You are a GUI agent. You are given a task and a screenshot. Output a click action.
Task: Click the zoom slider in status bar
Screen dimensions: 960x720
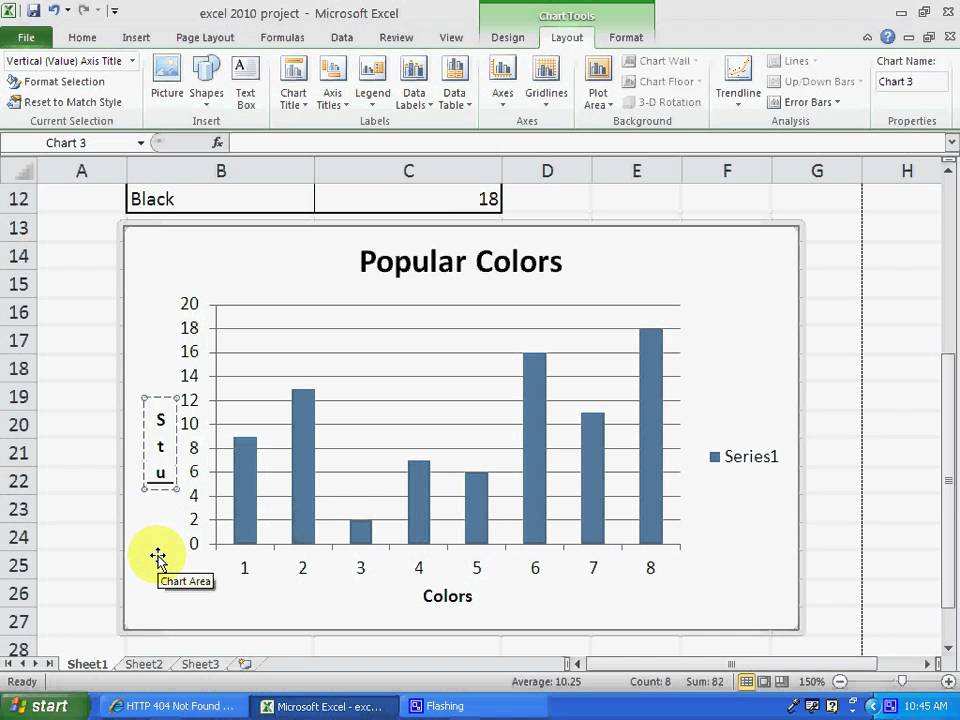(x=902, y=682)
